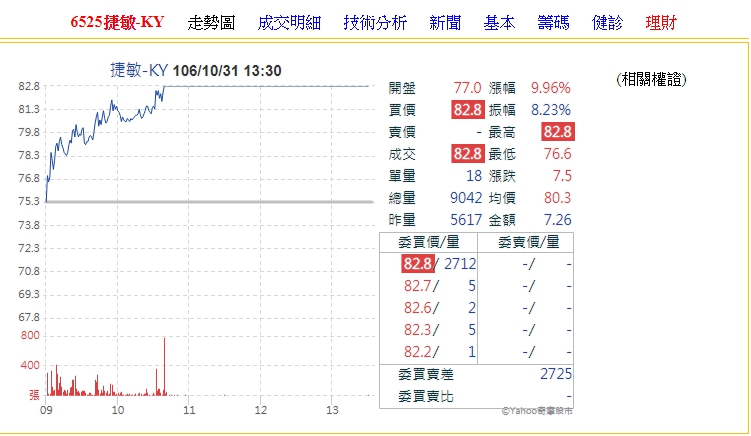Click the 金額 value 7.26

(558, 220)
